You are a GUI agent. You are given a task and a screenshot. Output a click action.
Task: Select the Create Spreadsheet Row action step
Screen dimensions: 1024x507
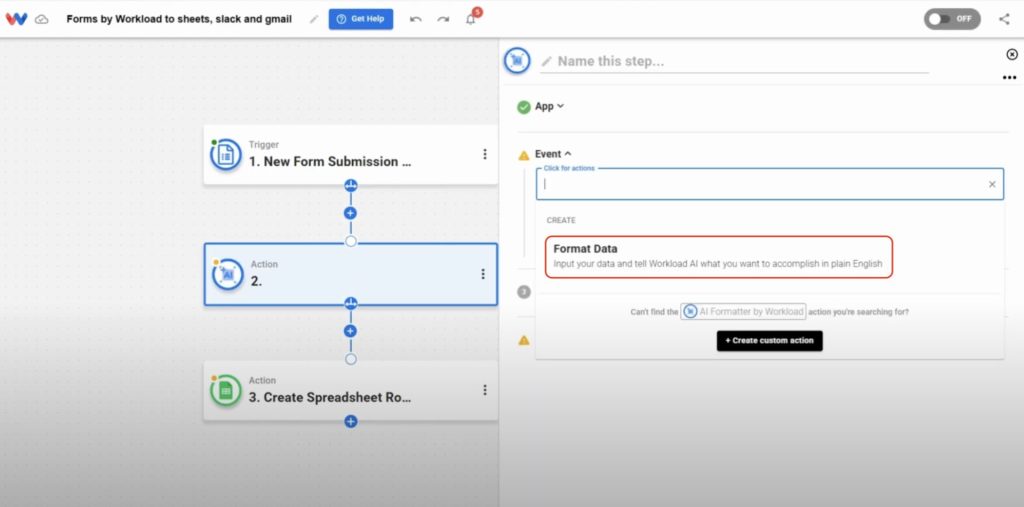coord(350,390)
